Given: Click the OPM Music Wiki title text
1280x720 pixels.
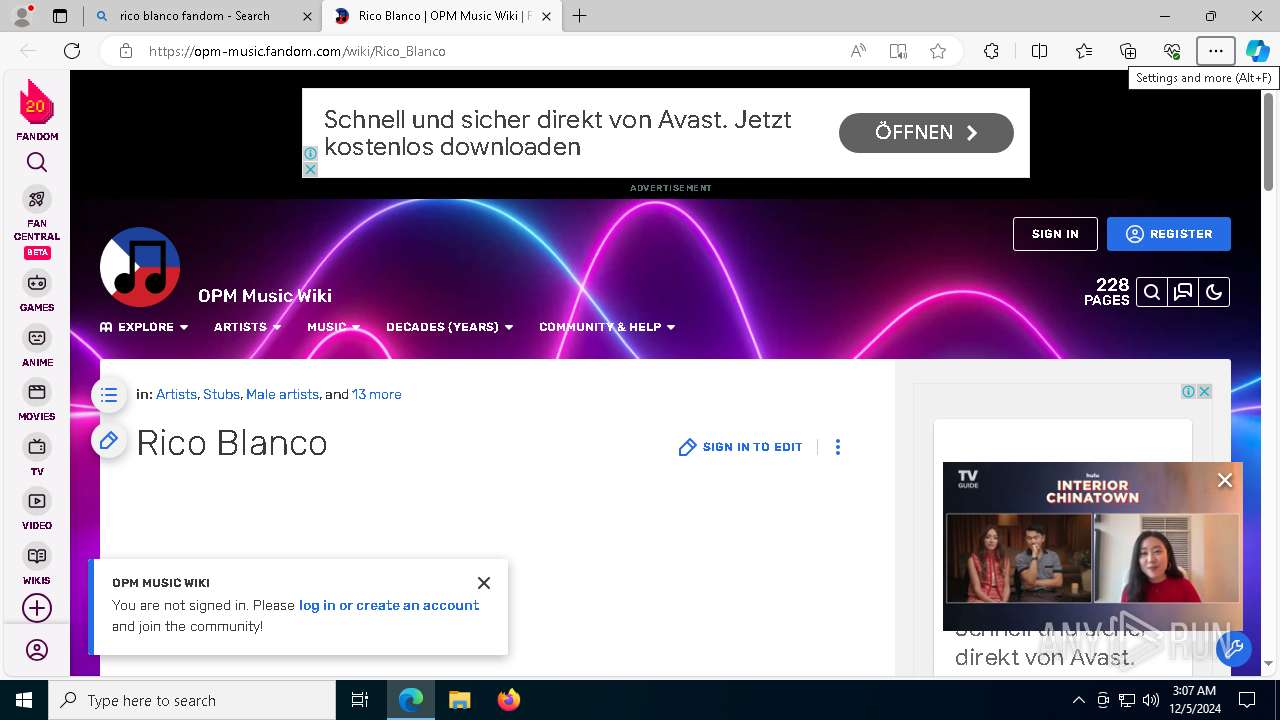Looking at the screenshot, I should [265, 296].
